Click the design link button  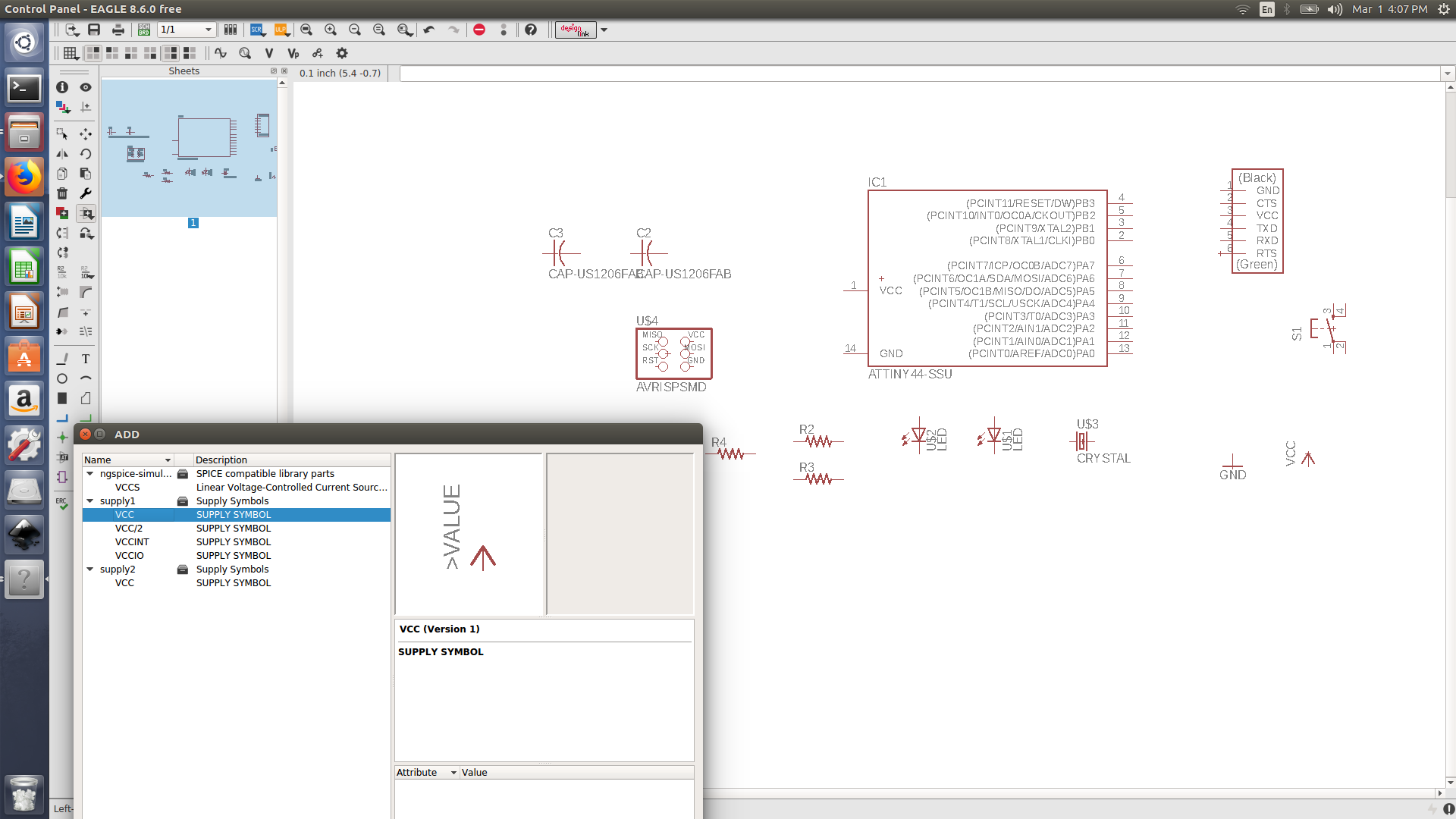[576, 30]
